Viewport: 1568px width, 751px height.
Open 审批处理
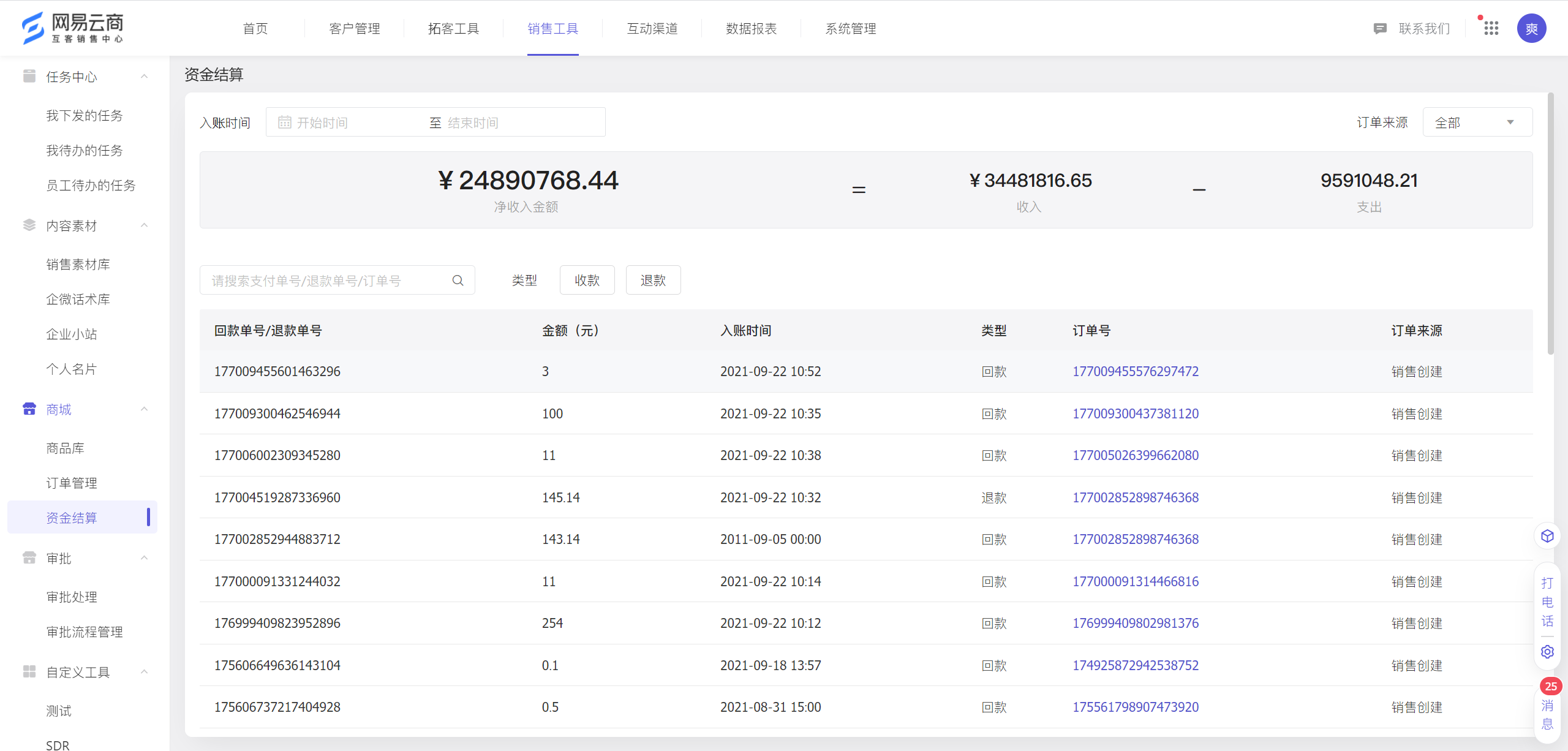72,597
